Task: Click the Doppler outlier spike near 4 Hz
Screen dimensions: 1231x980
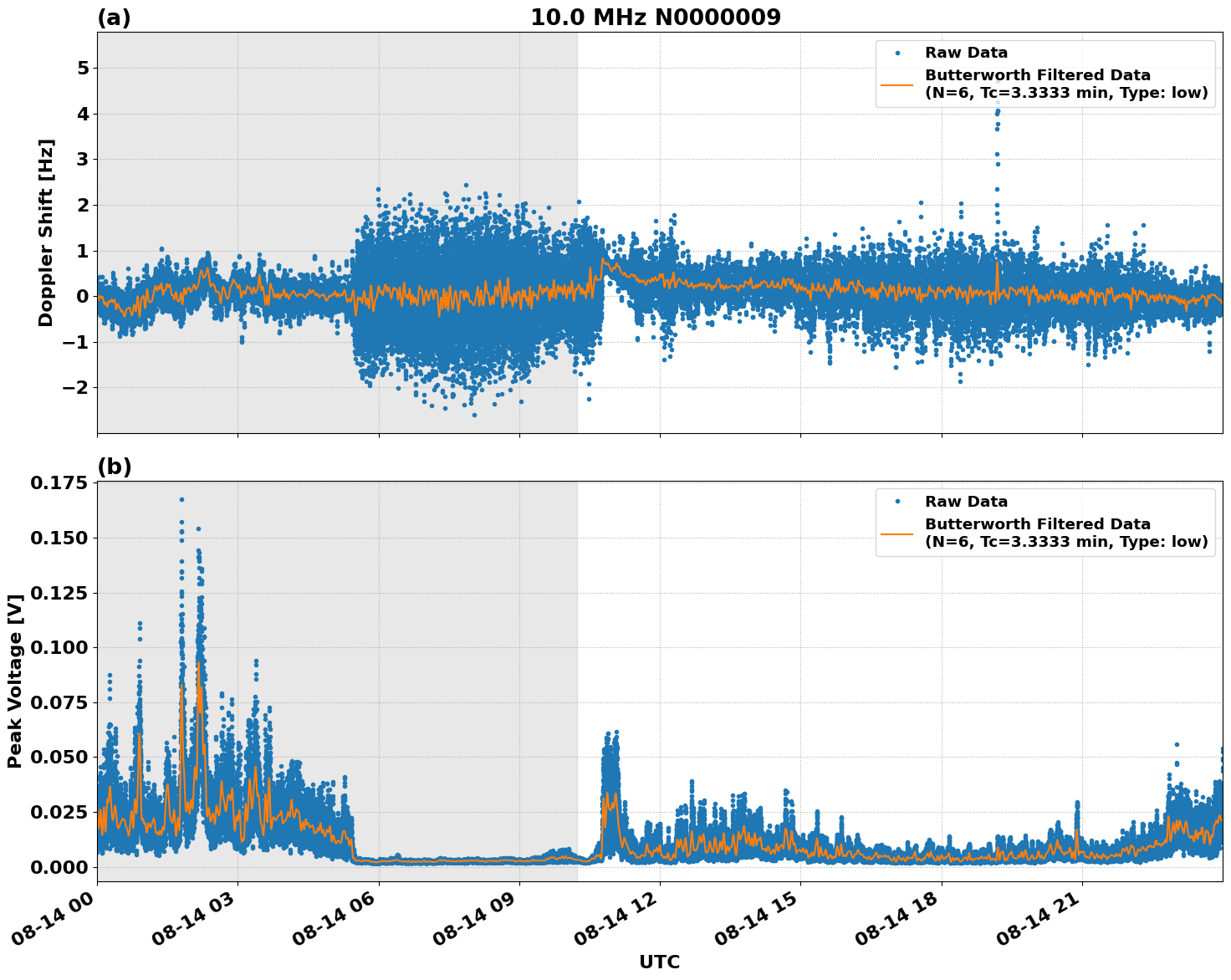Action: [x=997, y=113]
